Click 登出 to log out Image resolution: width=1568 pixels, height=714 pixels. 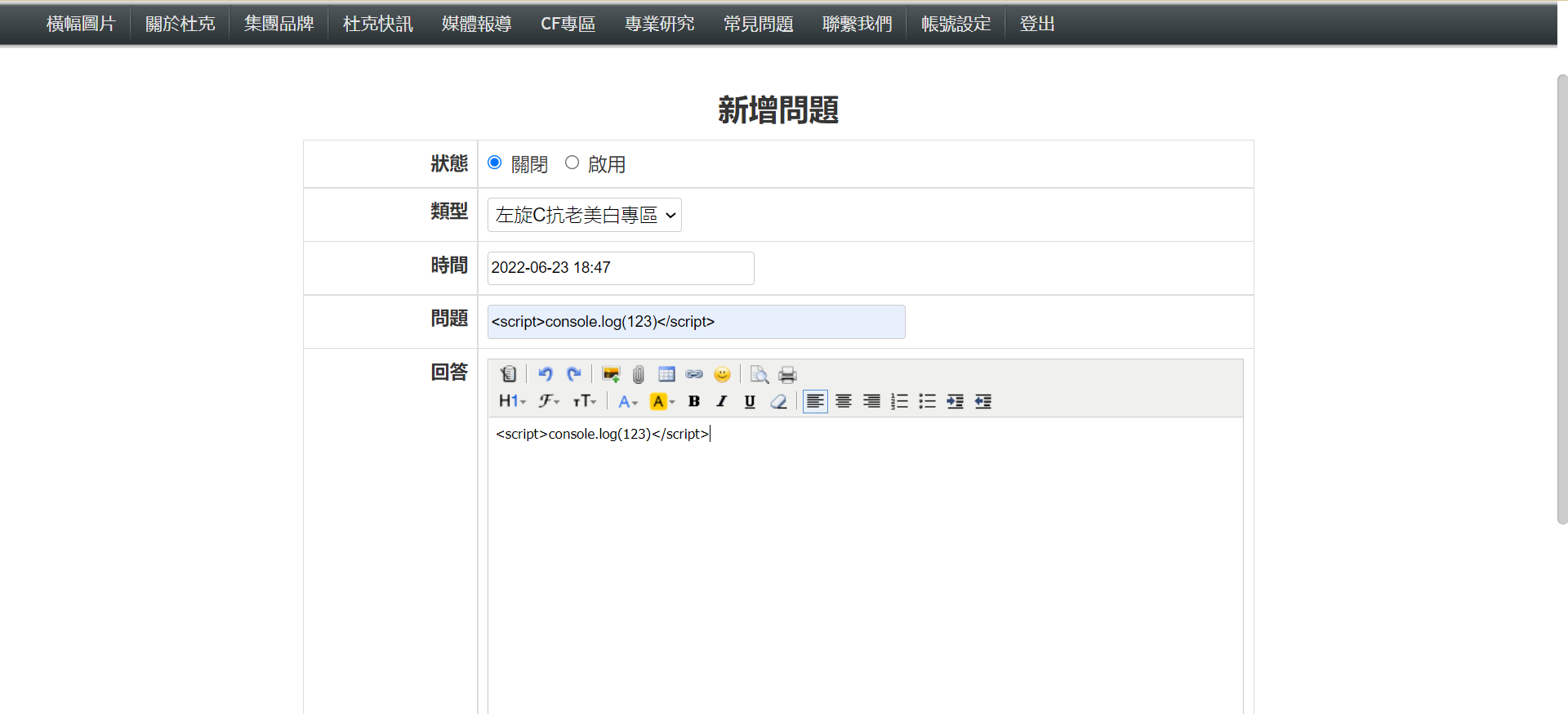1037,24
